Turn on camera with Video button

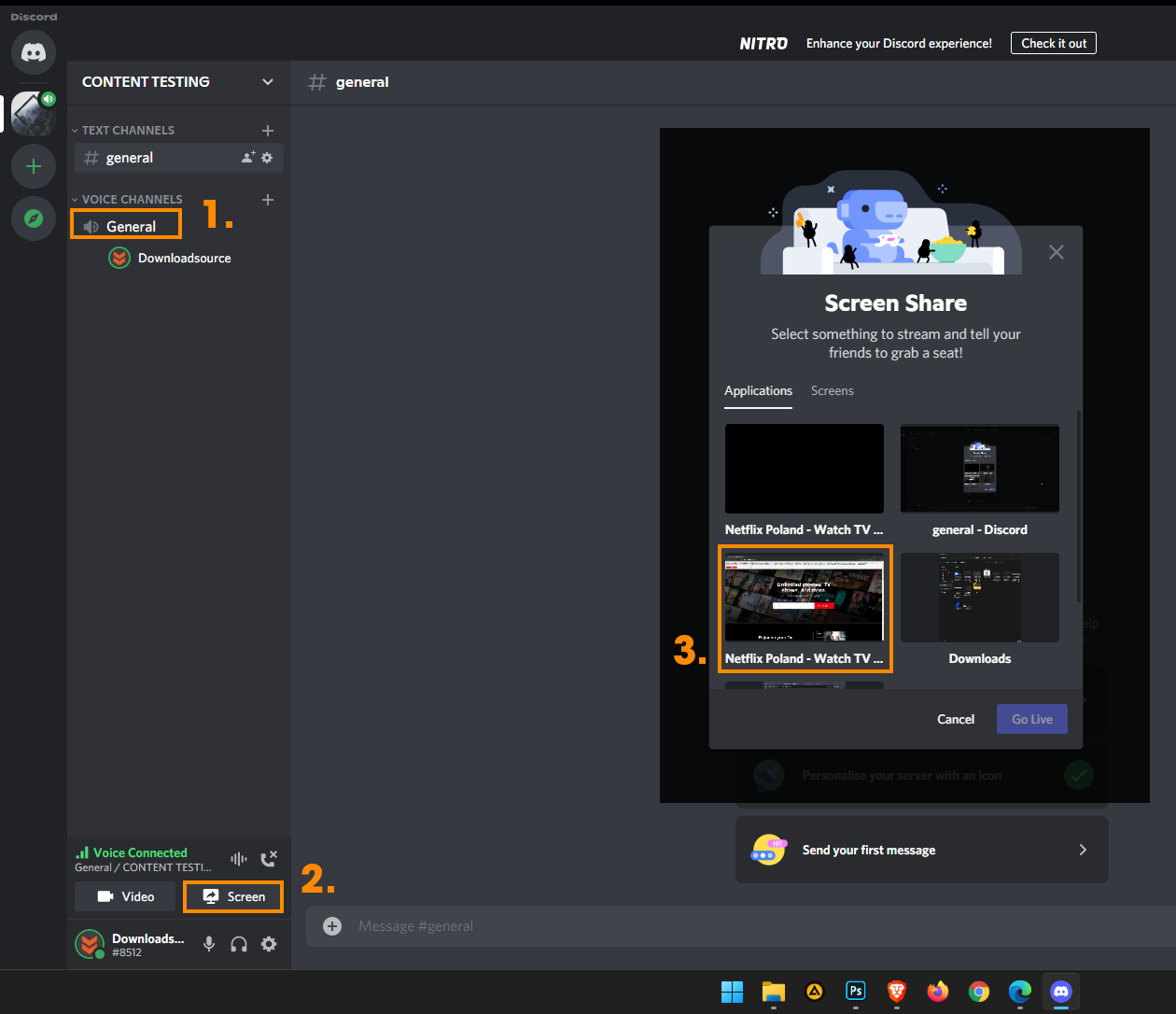pyautogui.click(x=125, y=896)
